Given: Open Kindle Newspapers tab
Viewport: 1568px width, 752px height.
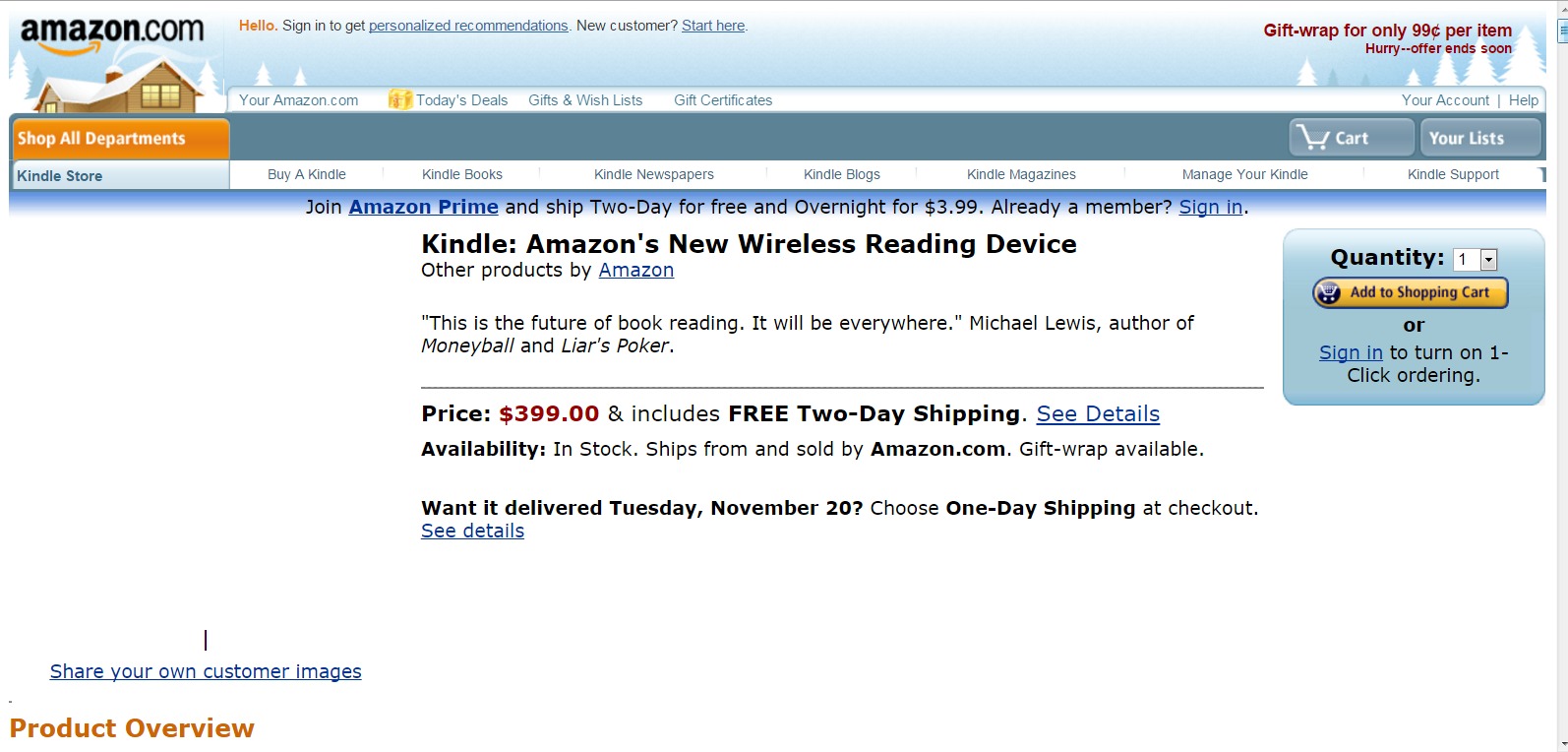Looking at the screenshot, I should tap(654, 174).
